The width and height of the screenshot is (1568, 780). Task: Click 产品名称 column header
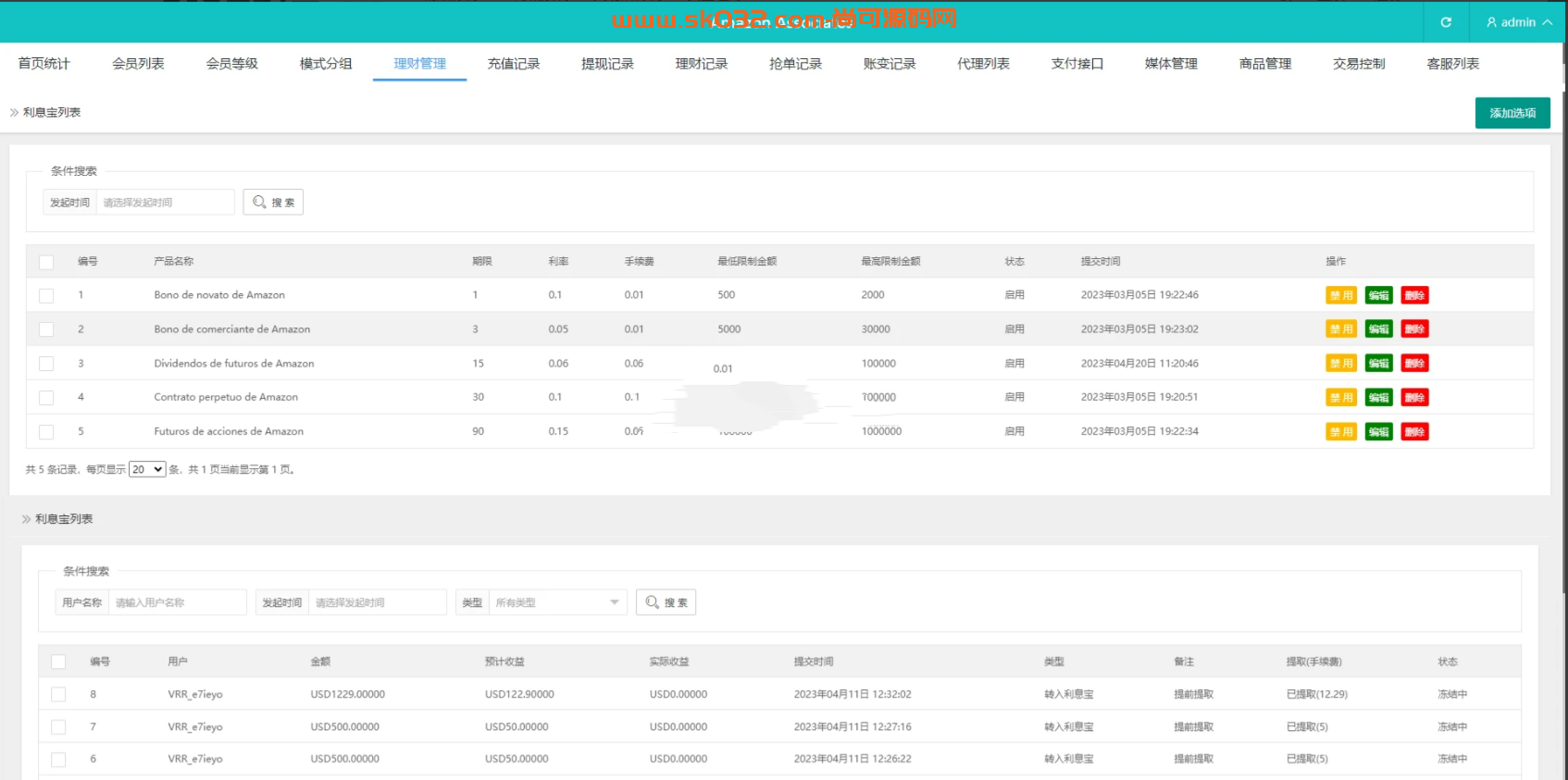pos(174,262)
